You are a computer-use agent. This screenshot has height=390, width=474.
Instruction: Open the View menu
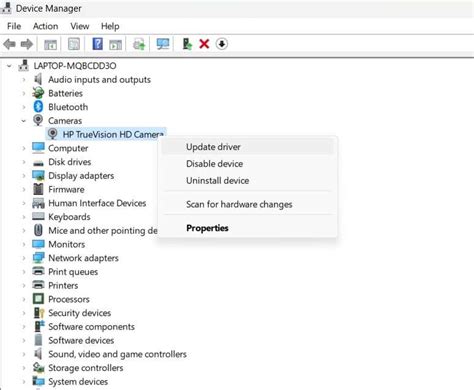[80, 26]
